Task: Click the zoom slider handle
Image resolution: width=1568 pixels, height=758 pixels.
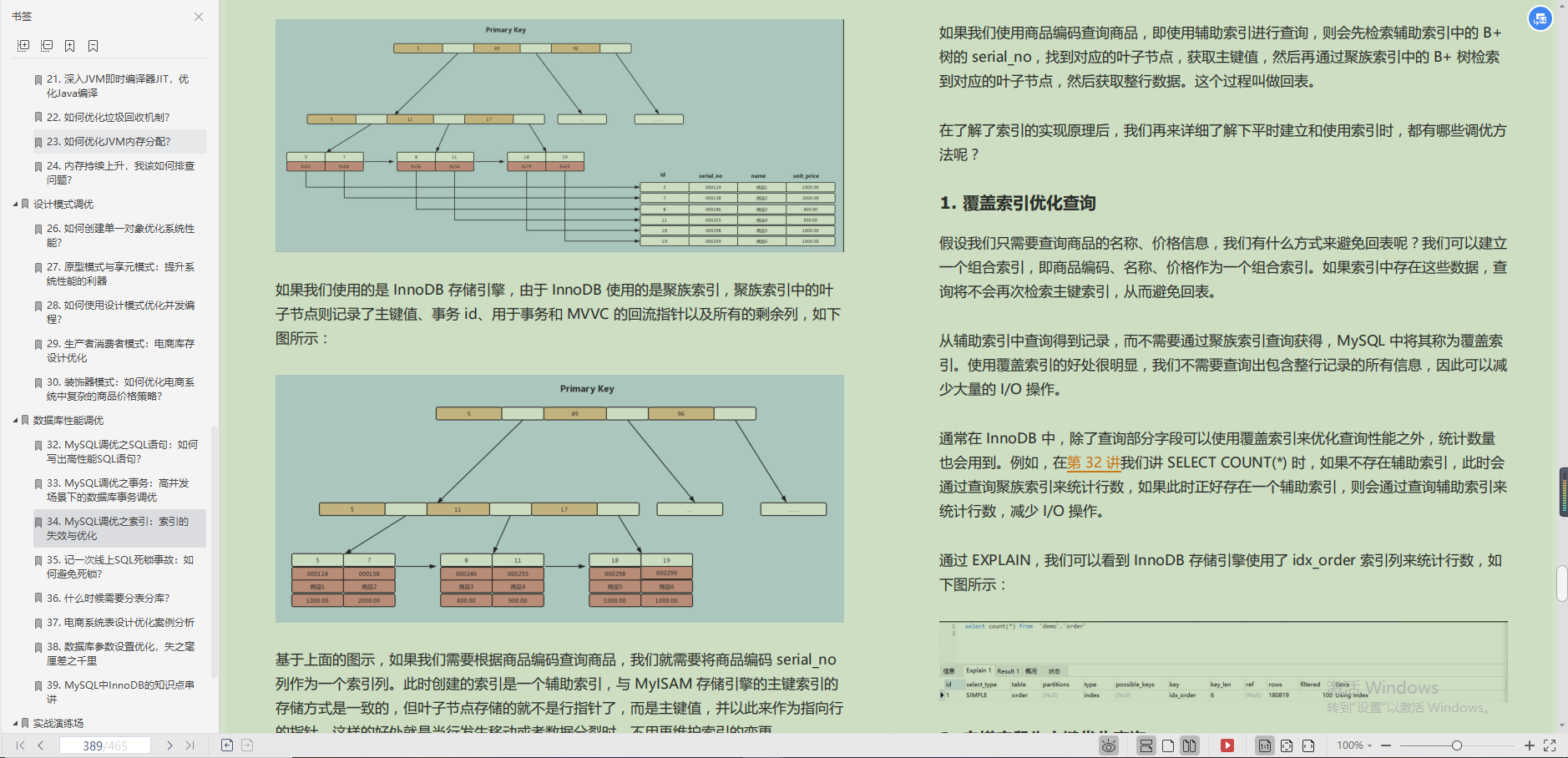Action: (1457, 745)
